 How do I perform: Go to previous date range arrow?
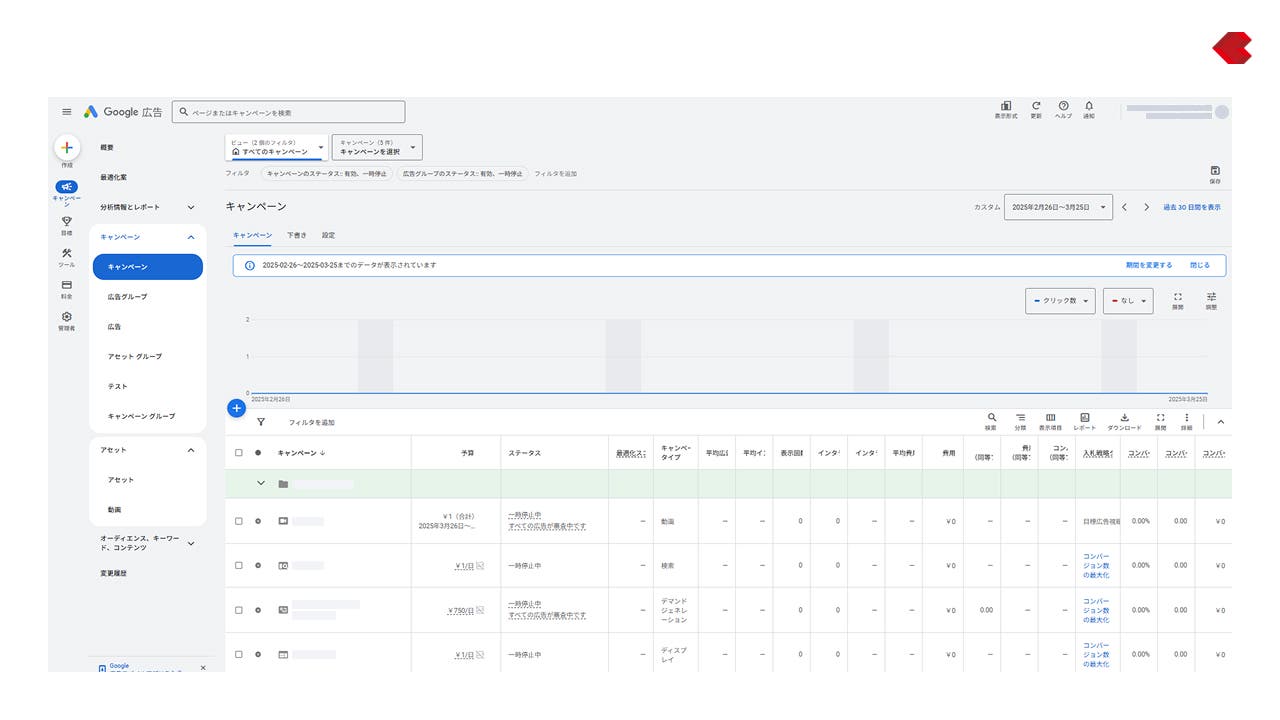1124,207
